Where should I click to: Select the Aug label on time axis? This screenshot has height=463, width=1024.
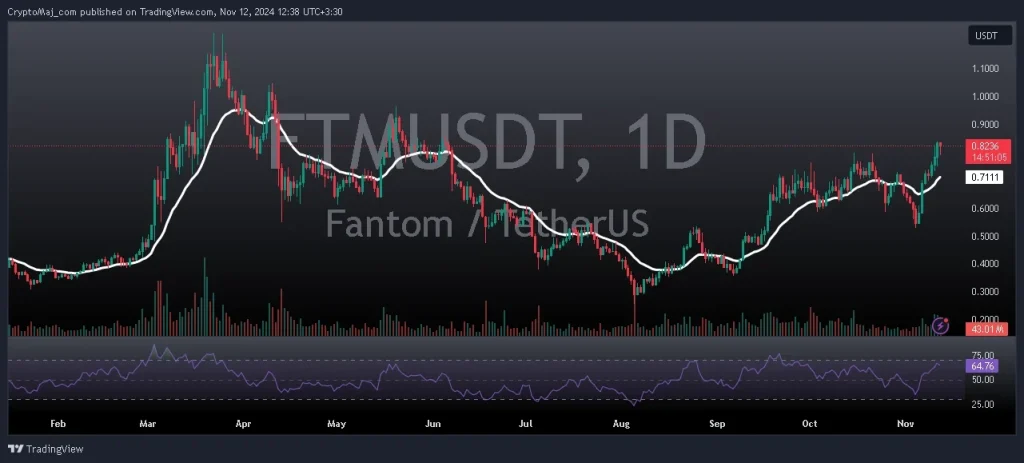point(621,424)
